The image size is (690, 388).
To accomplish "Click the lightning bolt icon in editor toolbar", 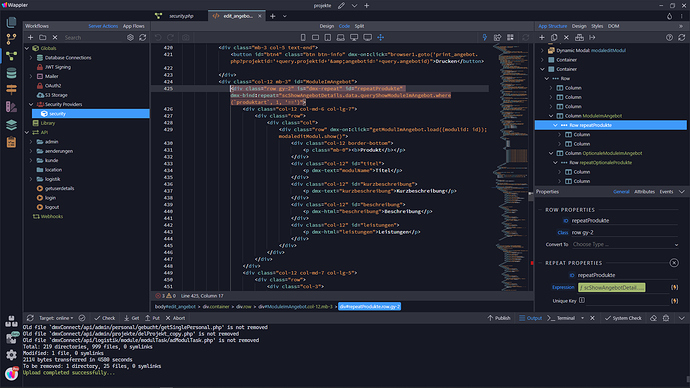I will point(484,37).
